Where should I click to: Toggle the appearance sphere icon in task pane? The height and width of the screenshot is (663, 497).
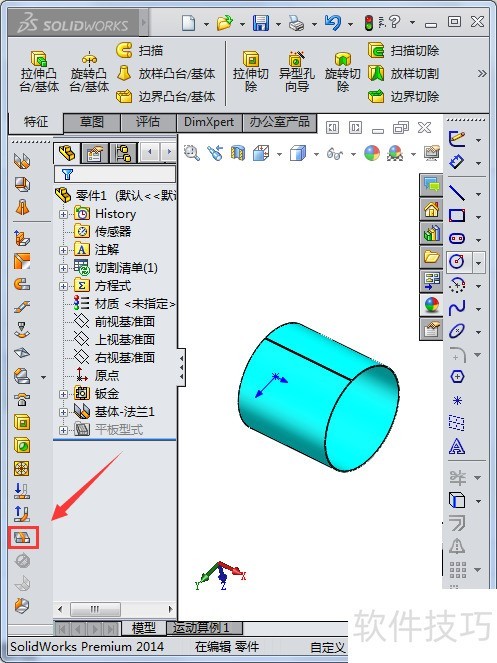click(431, 305)
